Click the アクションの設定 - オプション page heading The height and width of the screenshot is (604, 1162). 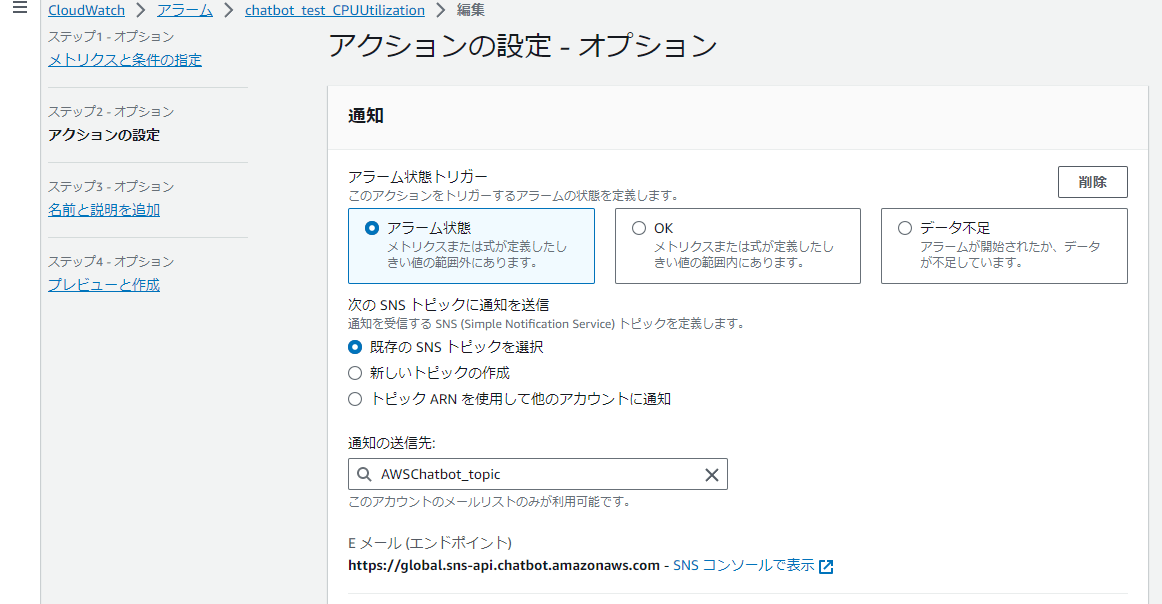point(523,46)
